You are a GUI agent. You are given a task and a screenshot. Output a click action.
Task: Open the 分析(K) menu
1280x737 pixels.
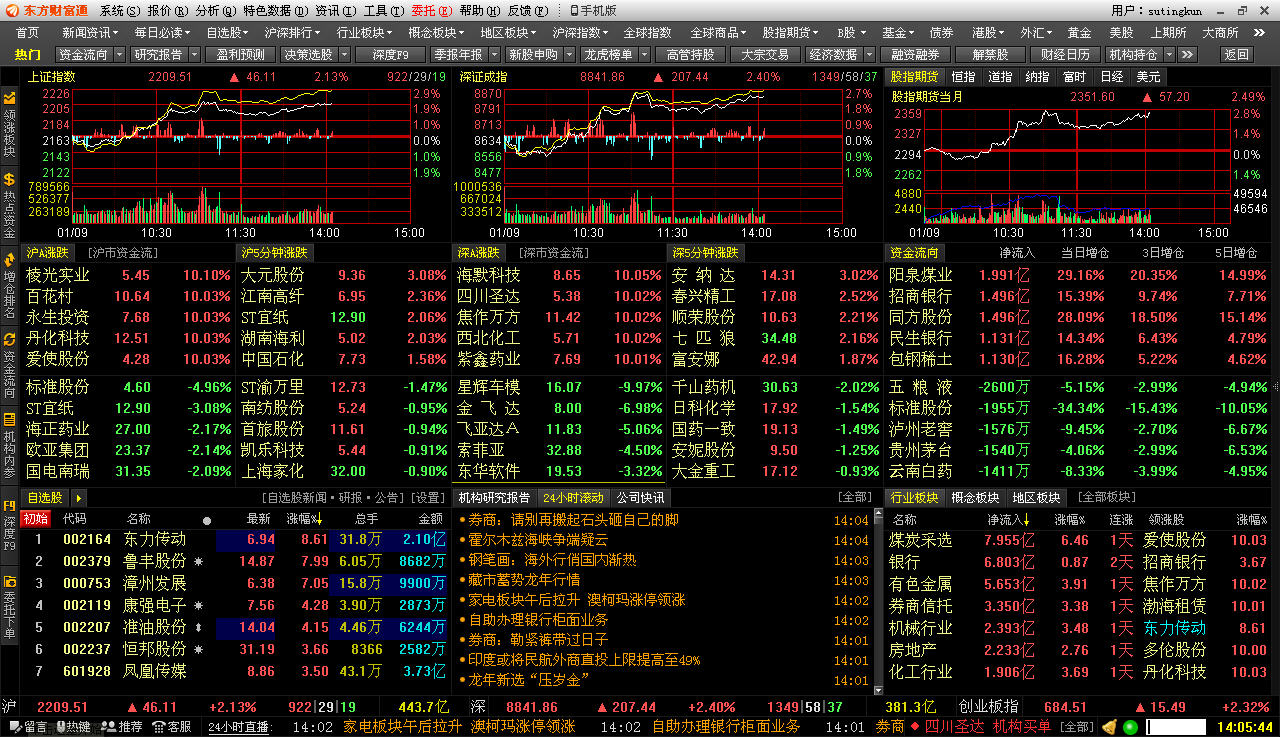click(x=215, y=10)
